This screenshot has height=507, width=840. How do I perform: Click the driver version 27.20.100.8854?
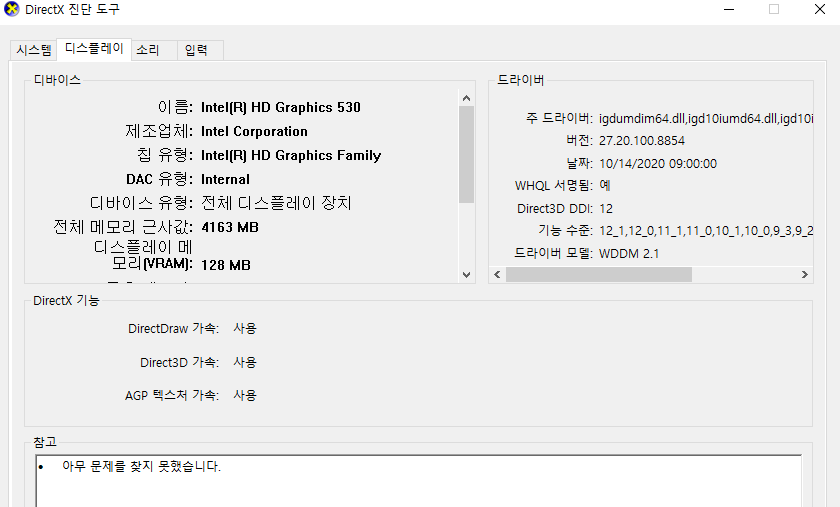point(641,141)
